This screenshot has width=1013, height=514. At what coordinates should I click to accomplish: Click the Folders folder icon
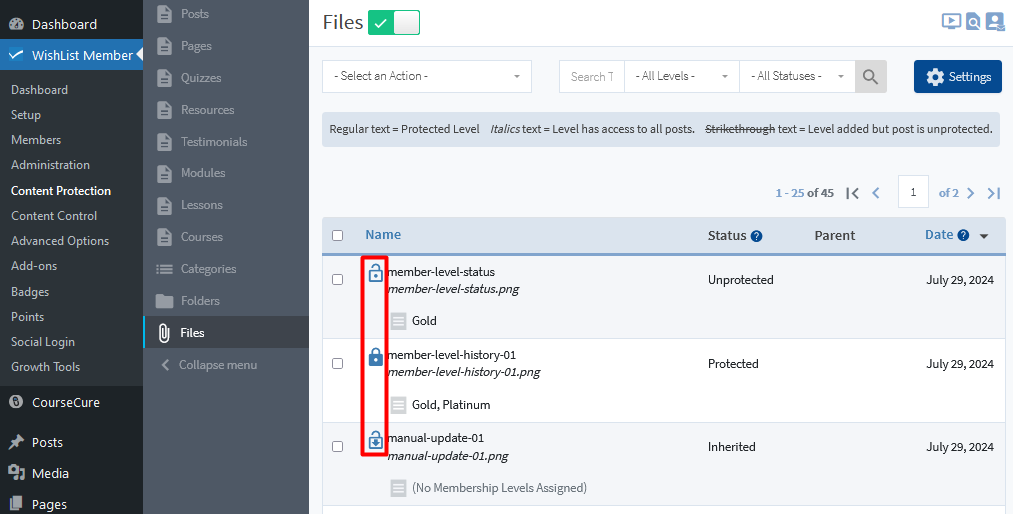click(165, 301)
